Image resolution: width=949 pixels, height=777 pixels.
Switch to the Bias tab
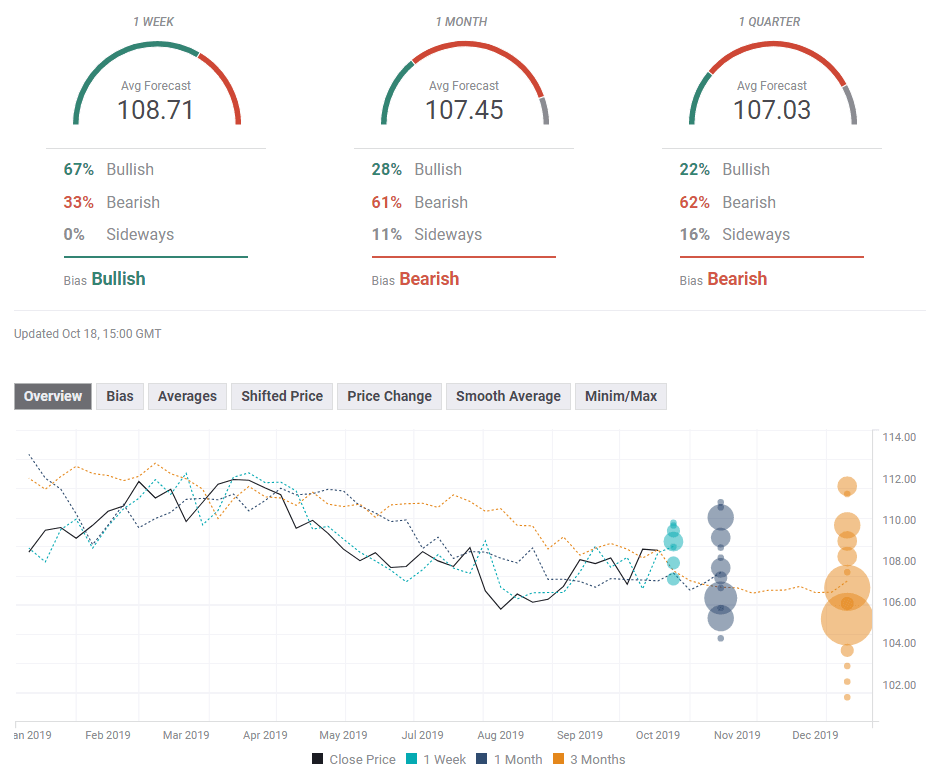119,396
